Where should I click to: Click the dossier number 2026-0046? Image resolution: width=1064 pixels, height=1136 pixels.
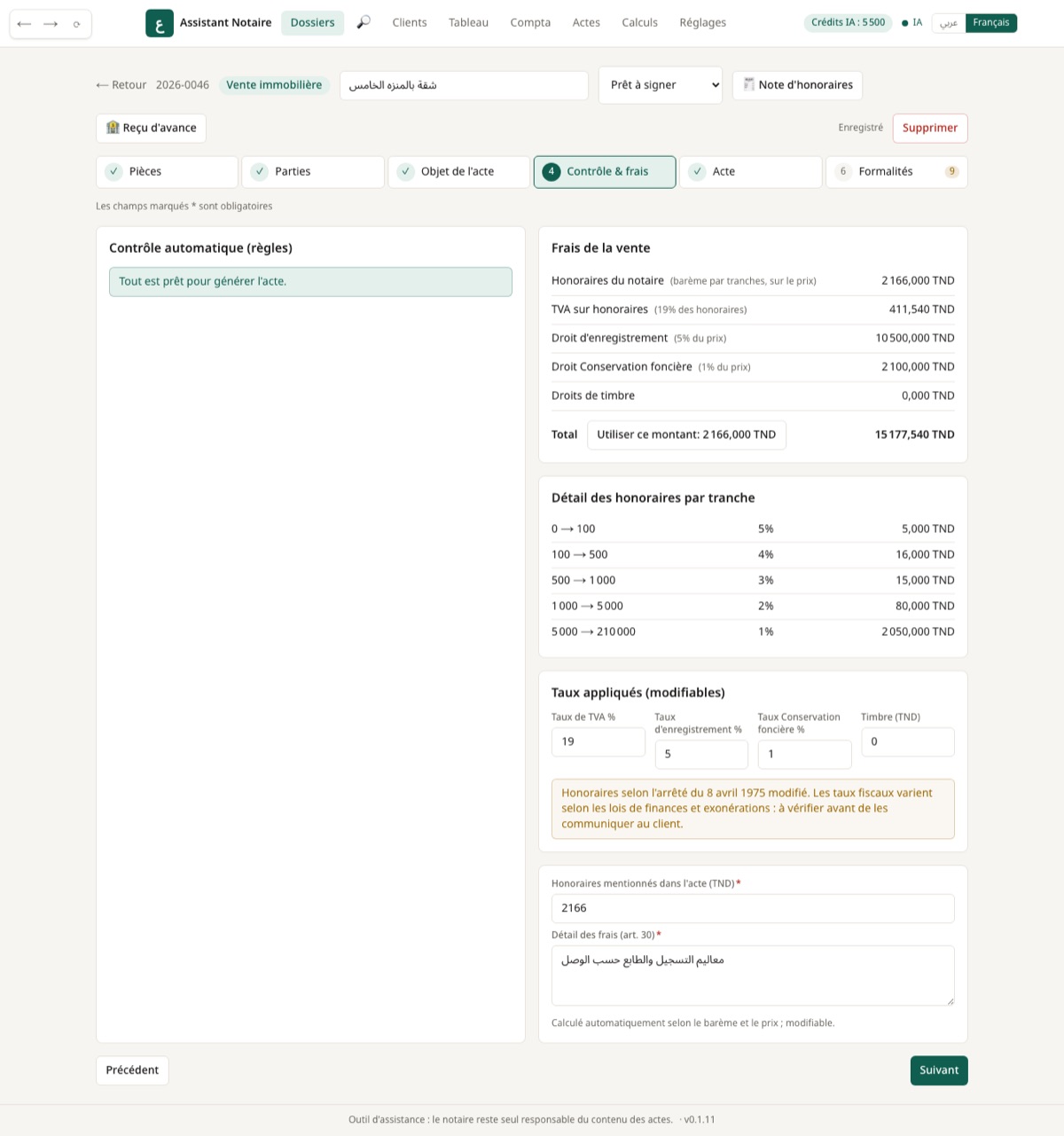click(183, 85)
